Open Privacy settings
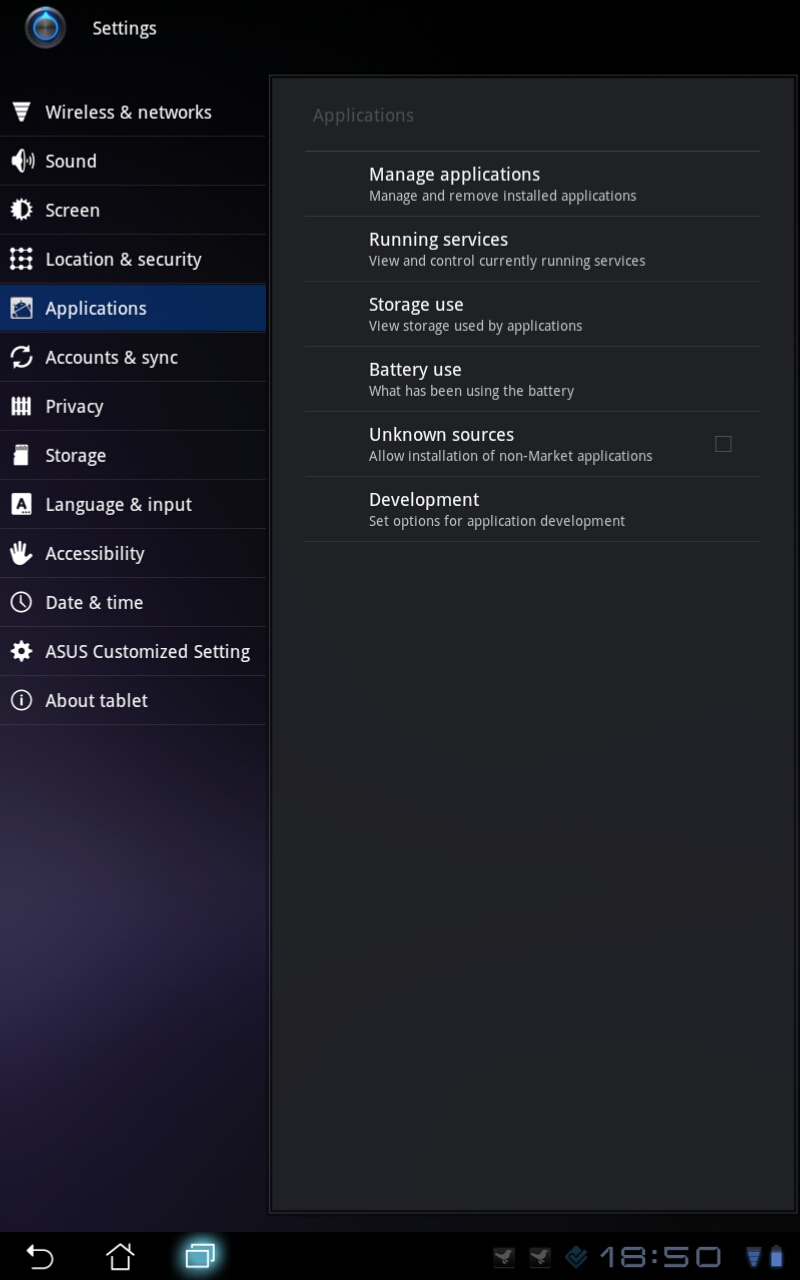The width and height of the screenshot is (800, 1280). [x=133, y=406]
